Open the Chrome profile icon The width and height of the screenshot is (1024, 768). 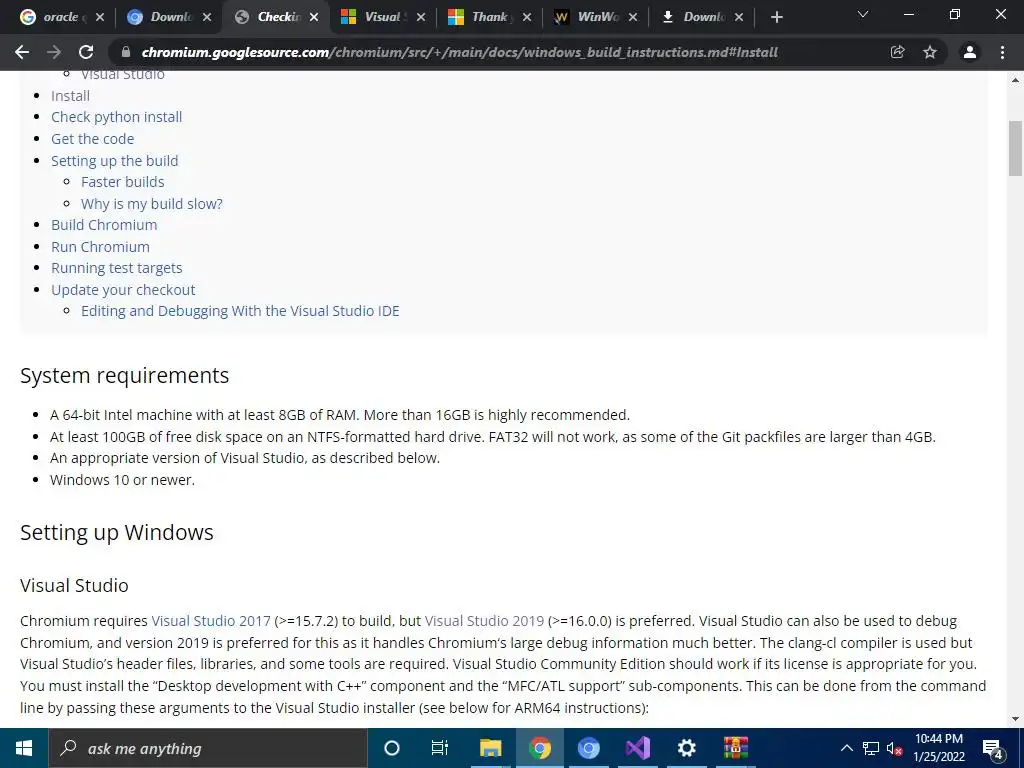(970, 52)
